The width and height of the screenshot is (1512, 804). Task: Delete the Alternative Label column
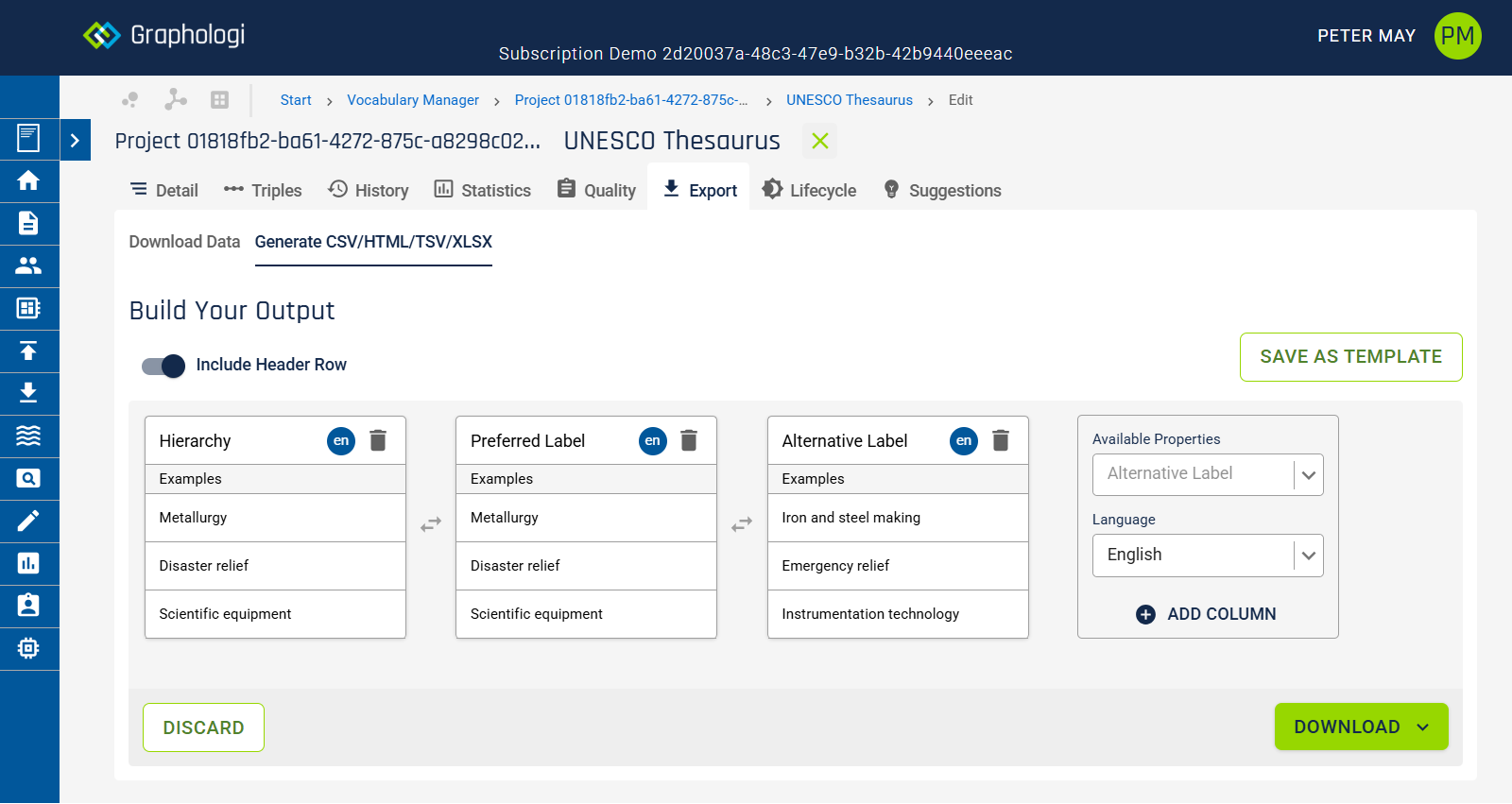click(1001, 440)
